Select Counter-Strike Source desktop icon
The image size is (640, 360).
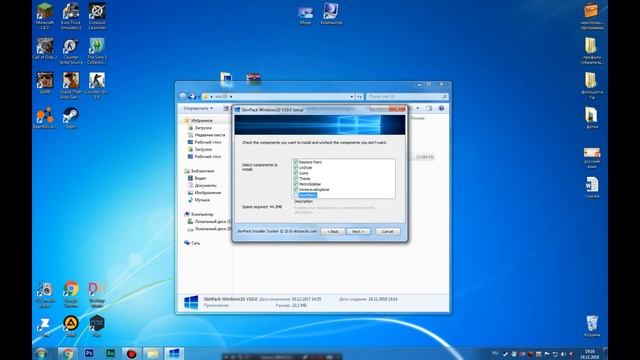(71, 51)
